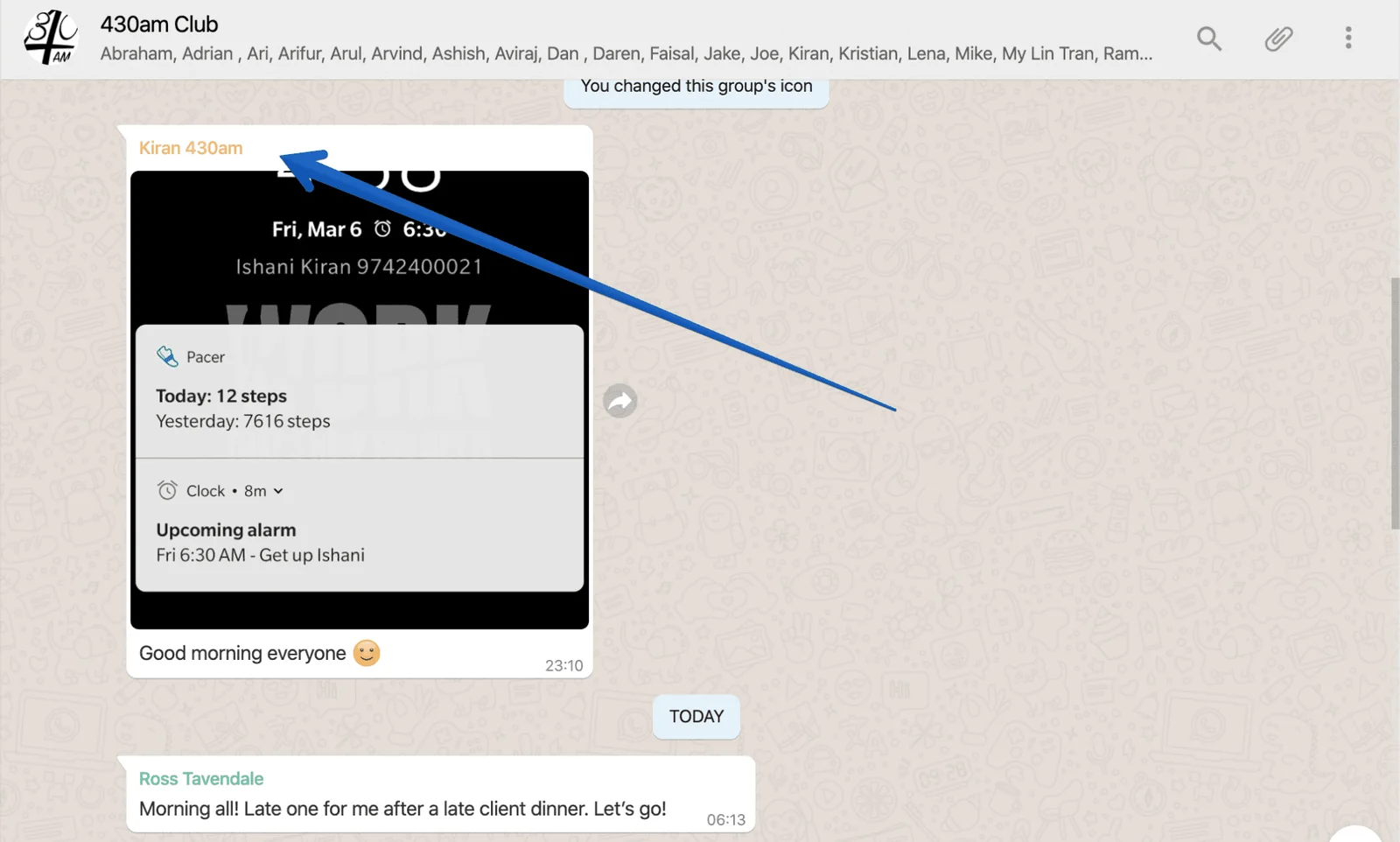Attach a file using the paperclip icon
The height and width of the screenshot is (842, 1400).
[x=1278, y=39]
